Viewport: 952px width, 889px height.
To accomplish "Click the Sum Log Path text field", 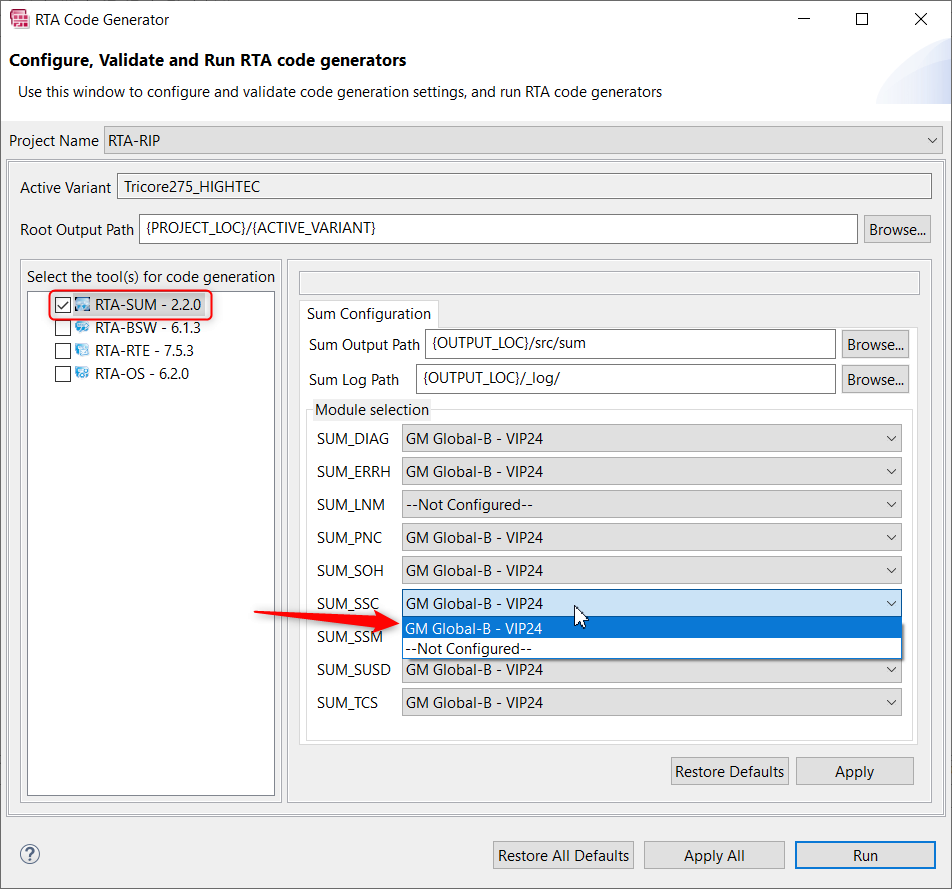I will (x=625, y=379).
